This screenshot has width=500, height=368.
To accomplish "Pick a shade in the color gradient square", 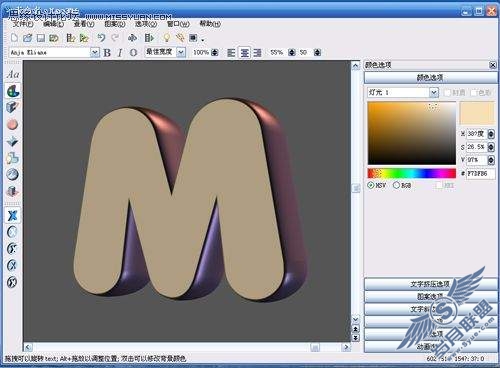I will pyautogui.click(x=412, y=133).
